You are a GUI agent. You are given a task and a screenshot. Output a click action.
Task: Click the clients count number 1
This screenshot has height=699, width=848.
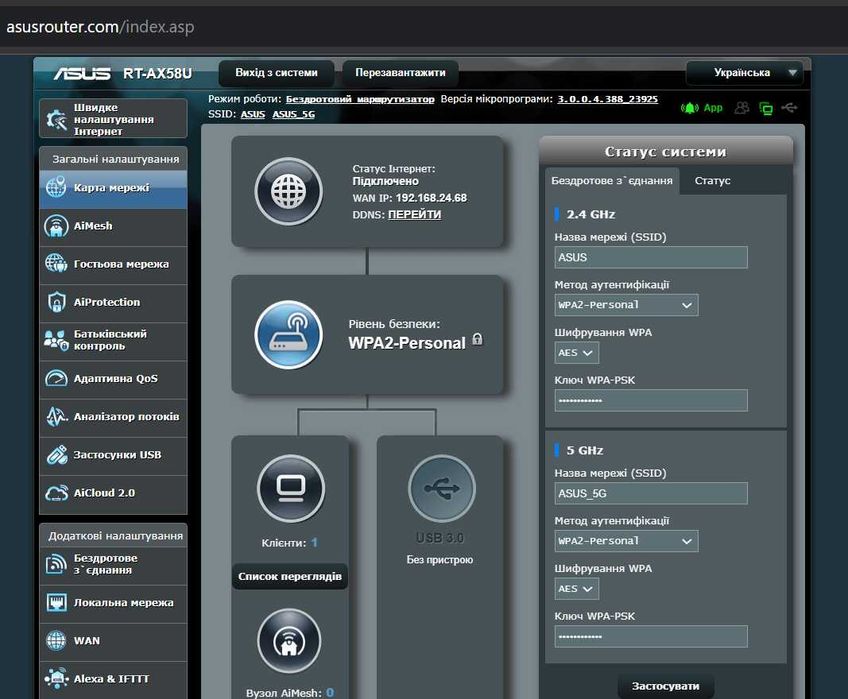[314, 543]
